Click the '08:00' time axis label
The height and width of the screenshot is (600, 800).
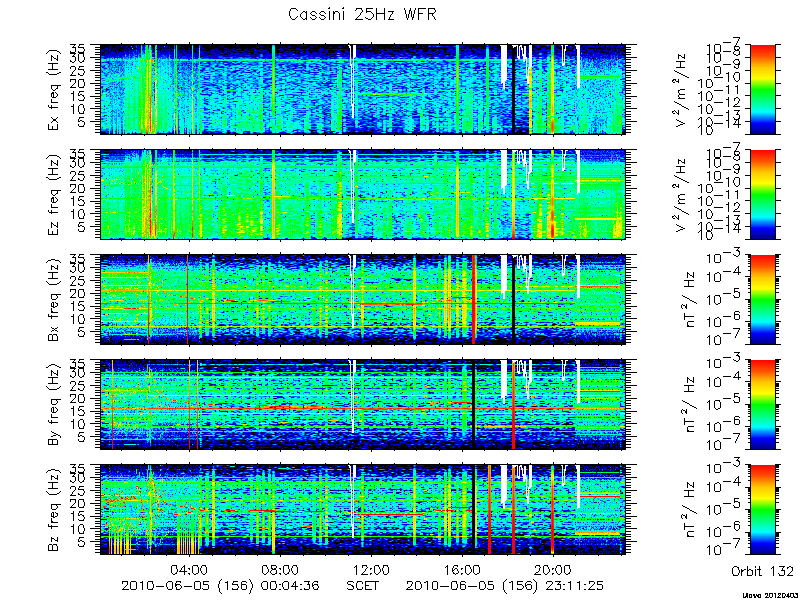point(280,569)
